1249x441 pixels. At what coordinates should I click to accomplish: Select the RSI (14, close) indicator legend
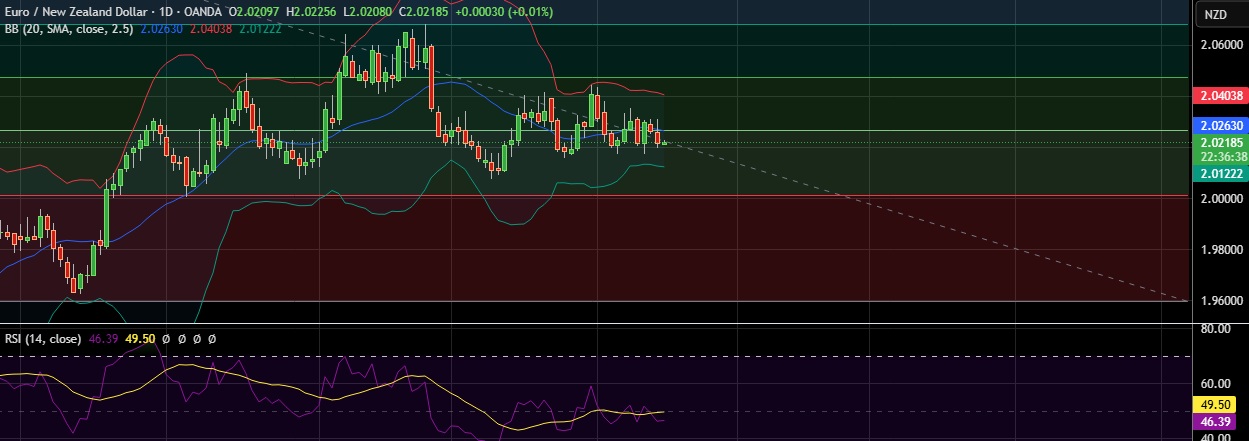coord(41,339)
